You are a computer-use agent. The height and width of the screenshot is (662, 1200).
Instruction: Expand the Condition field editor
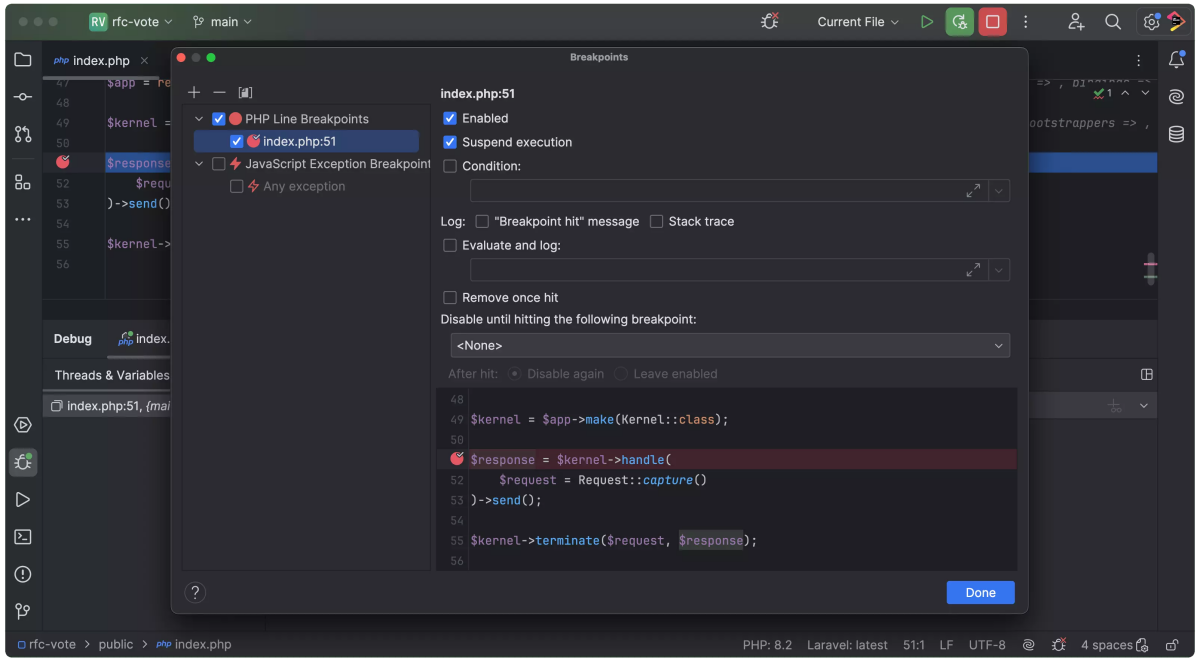(x=973, y=191)
